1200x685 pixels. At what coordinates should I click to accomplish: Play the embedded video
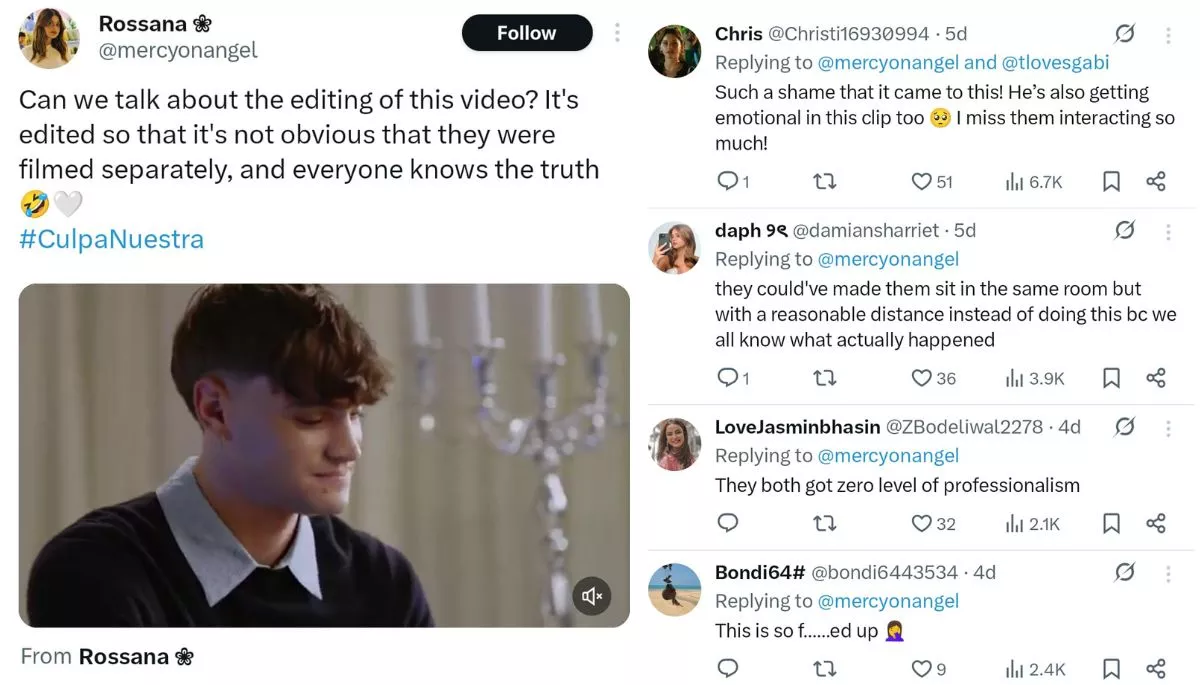click(x=324, y=455)
